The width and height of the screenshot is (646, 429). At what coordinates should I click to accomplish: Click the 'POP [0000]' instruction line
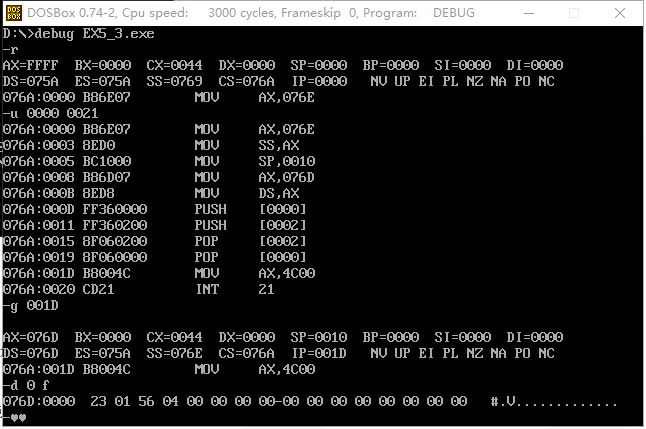click(154, 257)
